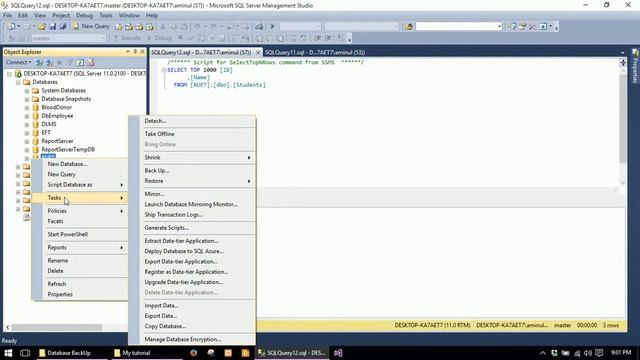The image size is (640, 360).
Task: Click the Object Explorer connect icon beside Connect
Action: click(39, 62)
